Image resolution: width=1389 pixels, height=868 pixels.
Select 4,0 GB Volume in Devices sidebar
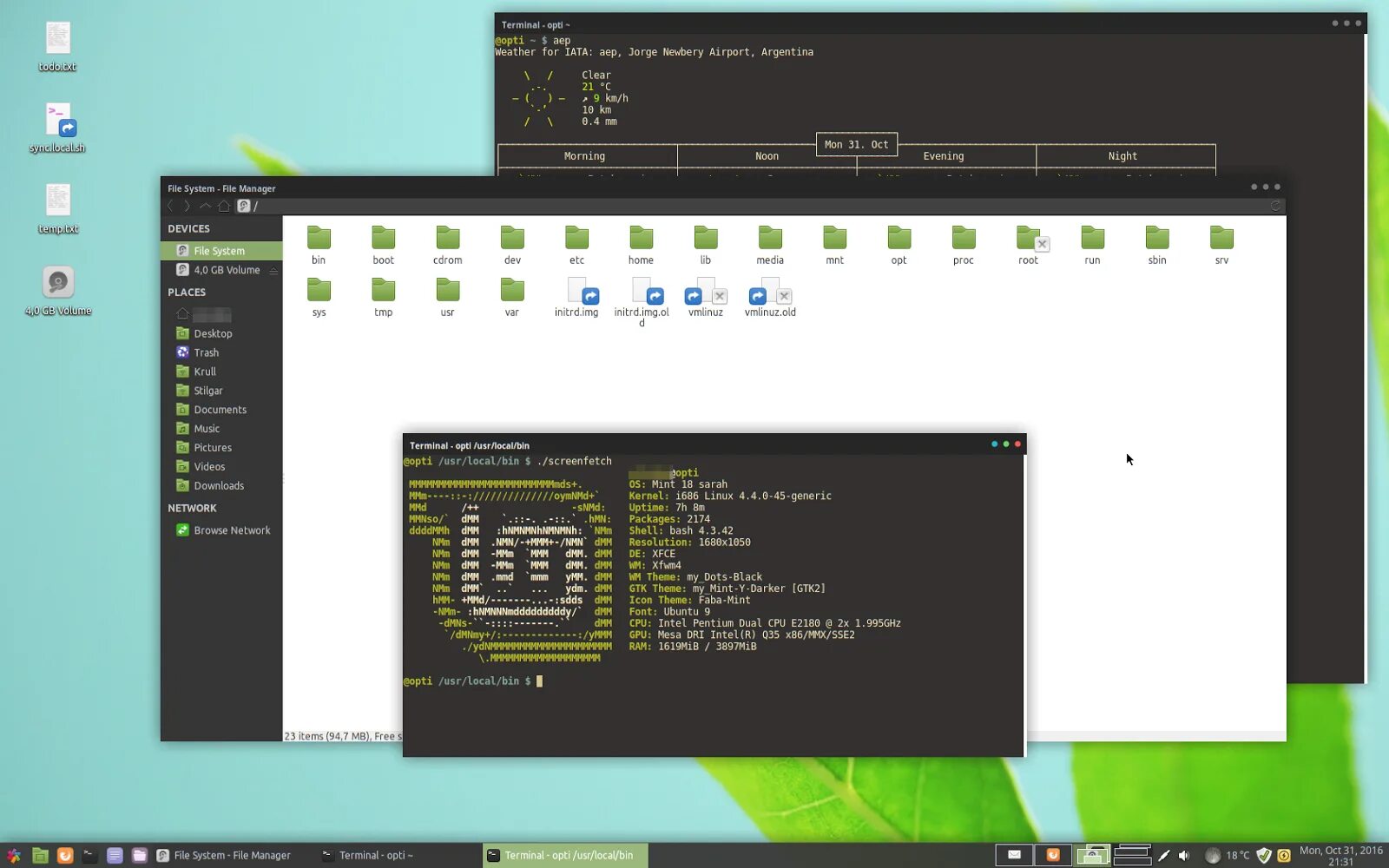[218, 270]
